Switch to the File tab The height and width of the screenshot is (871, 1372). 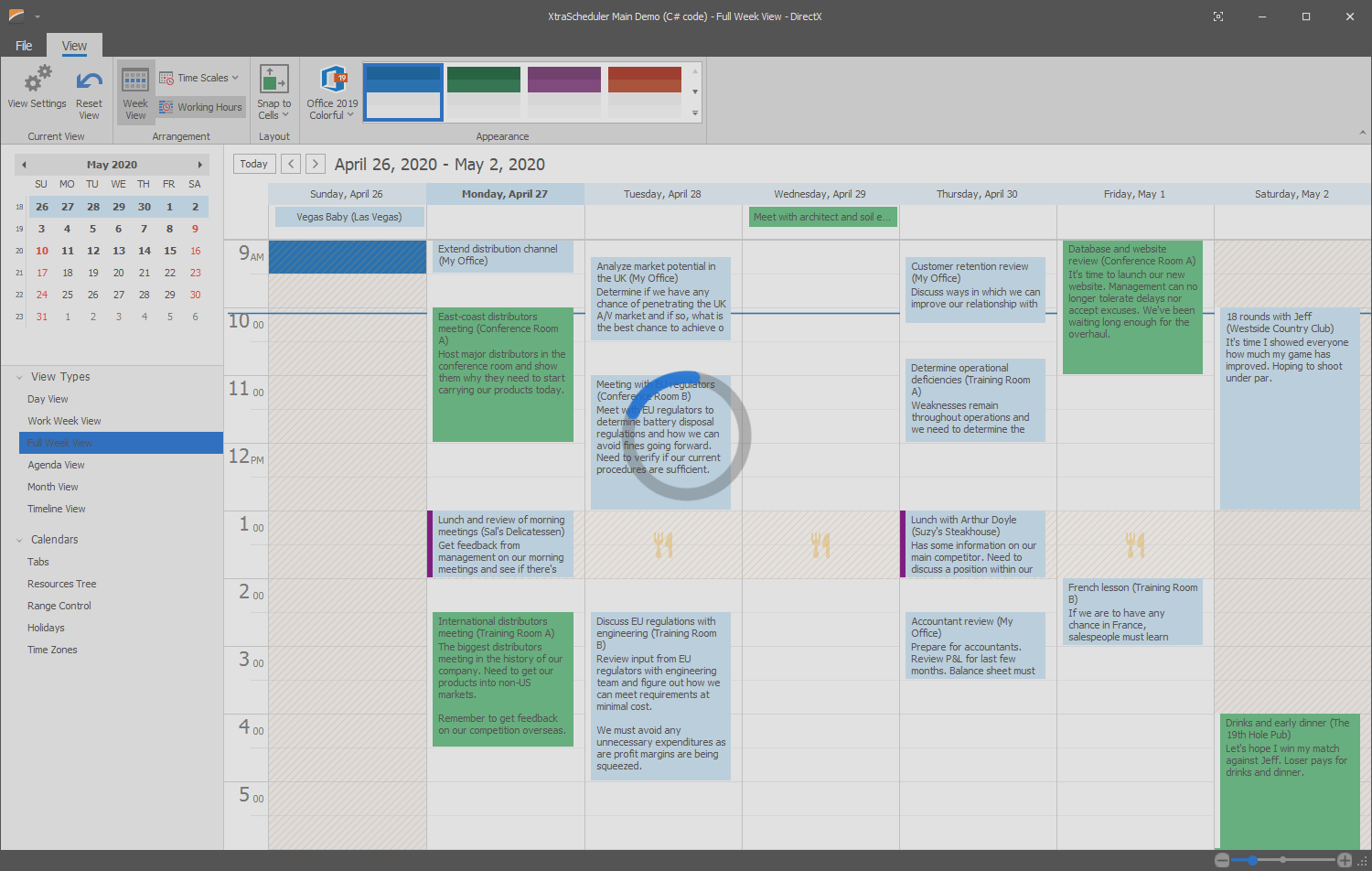point(24,44)
